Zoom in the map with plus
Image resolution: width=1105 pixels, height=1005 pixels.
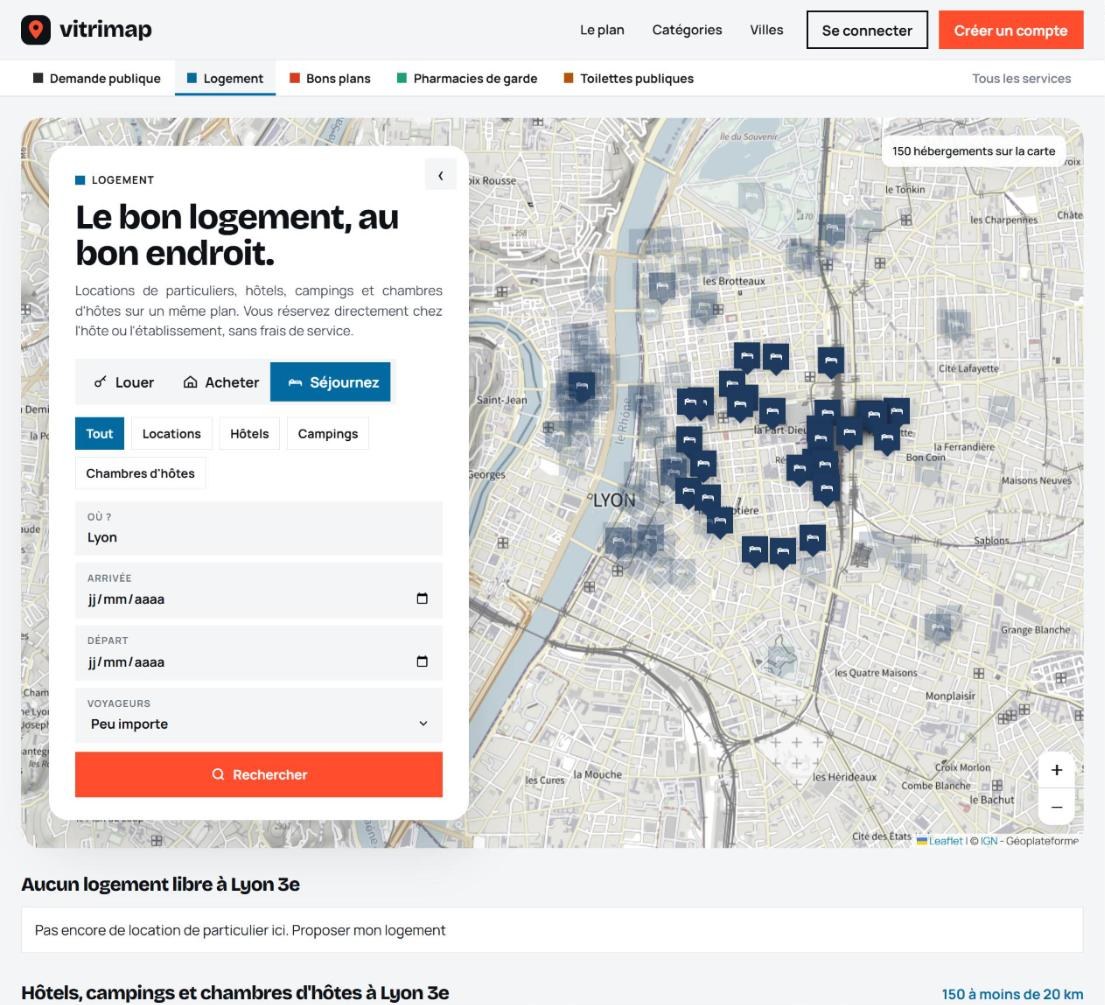1056,770
